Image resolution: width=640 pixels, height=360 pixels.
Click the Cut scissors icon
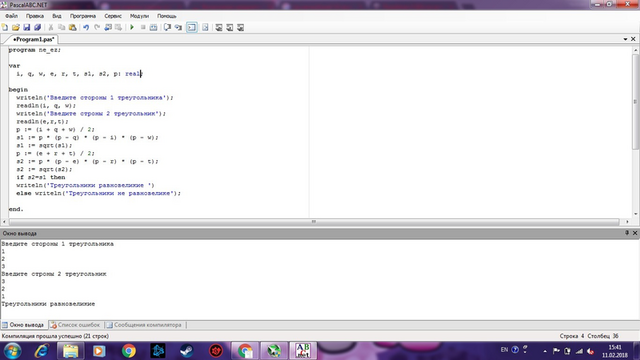pyautogui.click(x=51, y=27)
